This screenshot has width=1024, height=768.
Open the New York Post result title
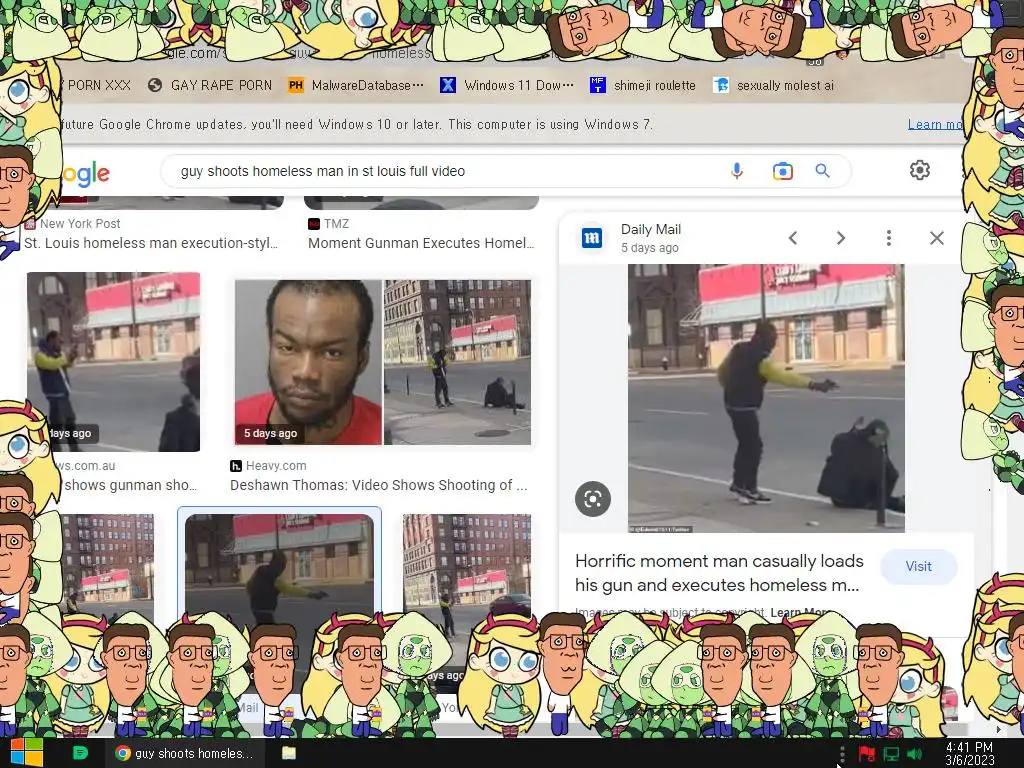coord(151,243)
